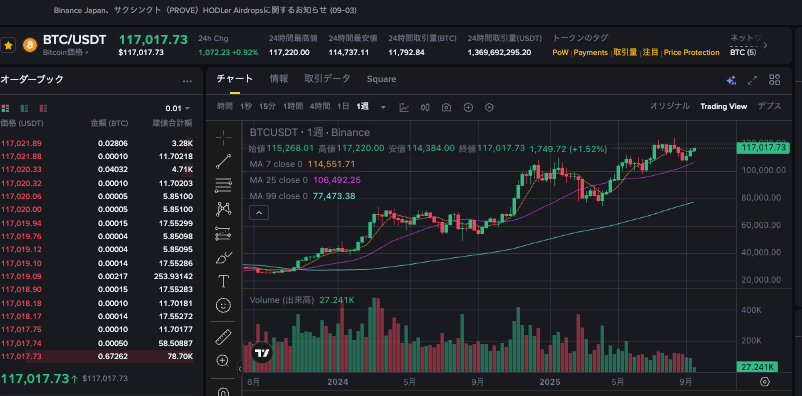
Task: Click ask price 117,019.09 order row
Action: point(97,276)
